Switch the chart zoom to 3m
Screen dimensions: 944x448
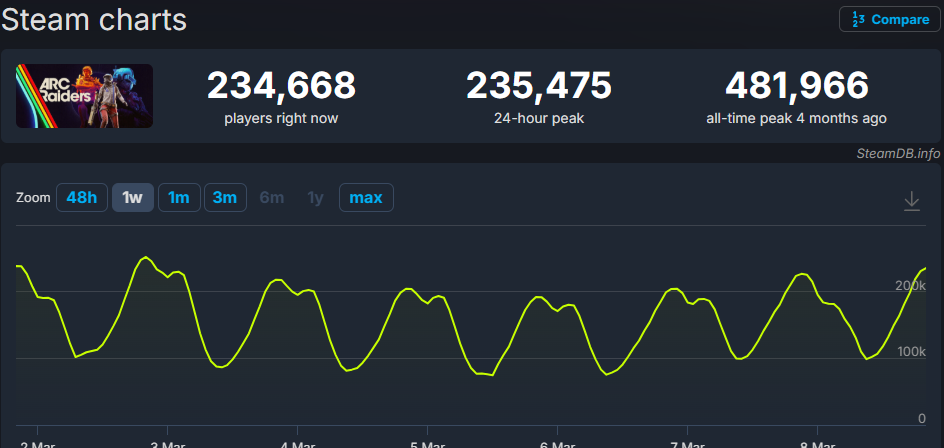click(225, 198)
